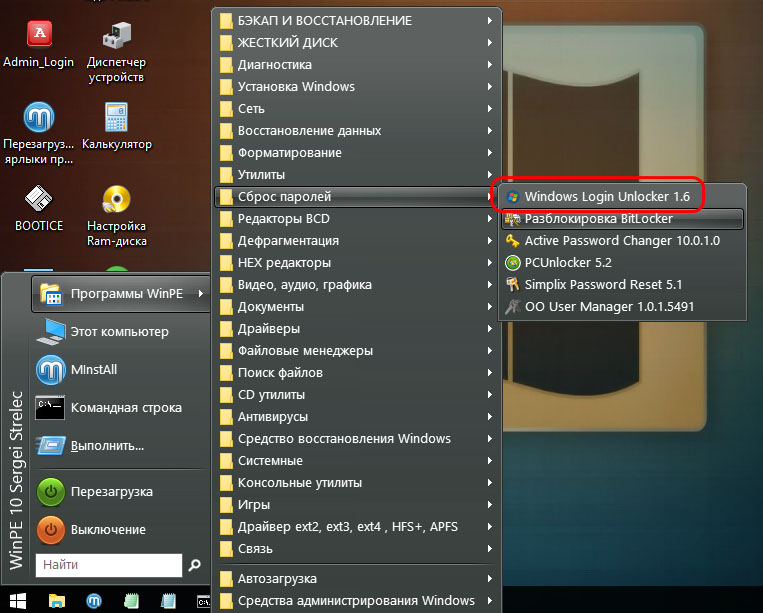
Task: Click the Выключение button
Action: pos(121,530)
